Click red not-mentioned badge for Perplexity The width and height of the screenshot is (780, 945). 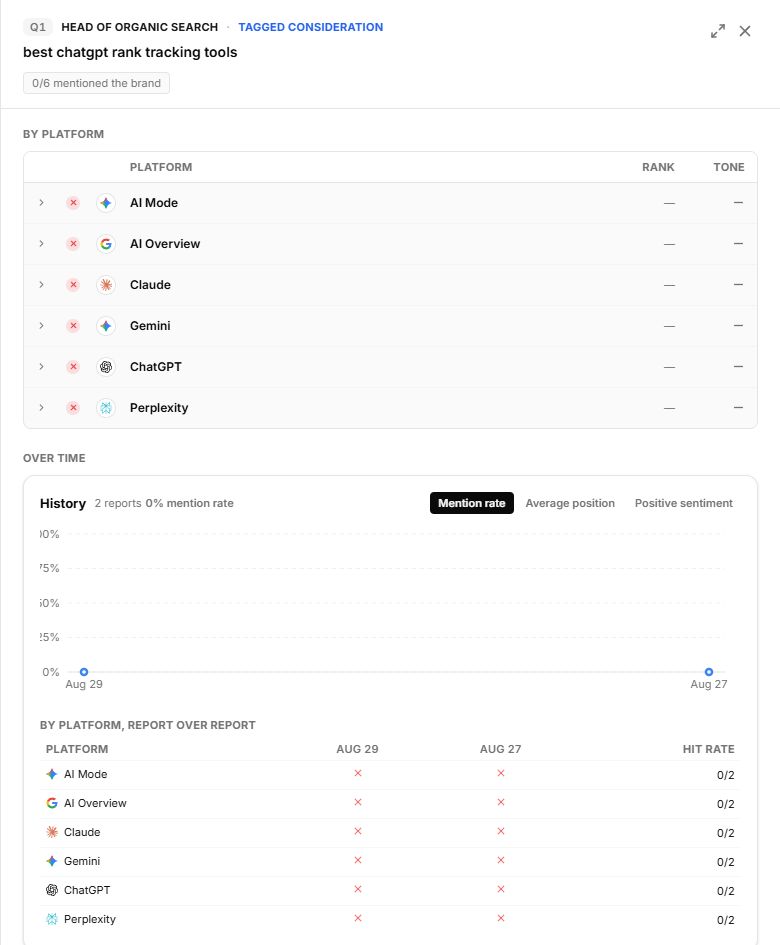pyautogui.click(x=73, y=408)
